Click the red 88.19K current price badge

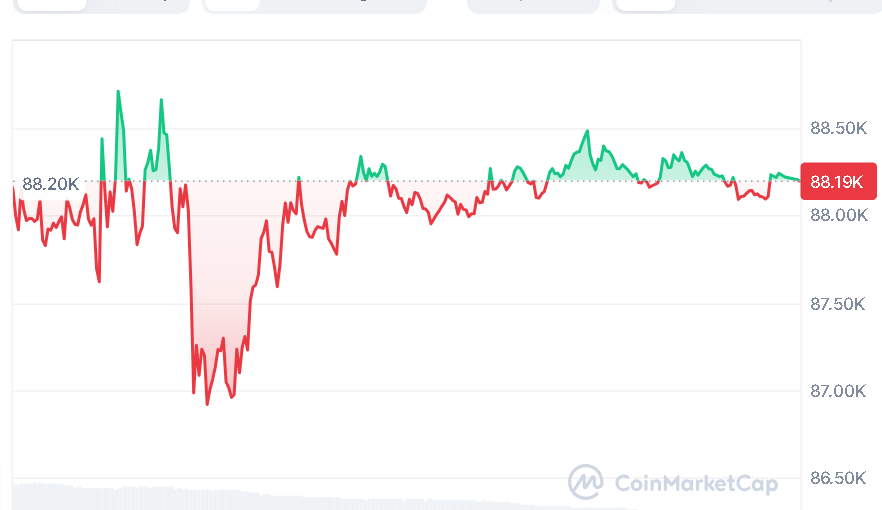(839, 182)
